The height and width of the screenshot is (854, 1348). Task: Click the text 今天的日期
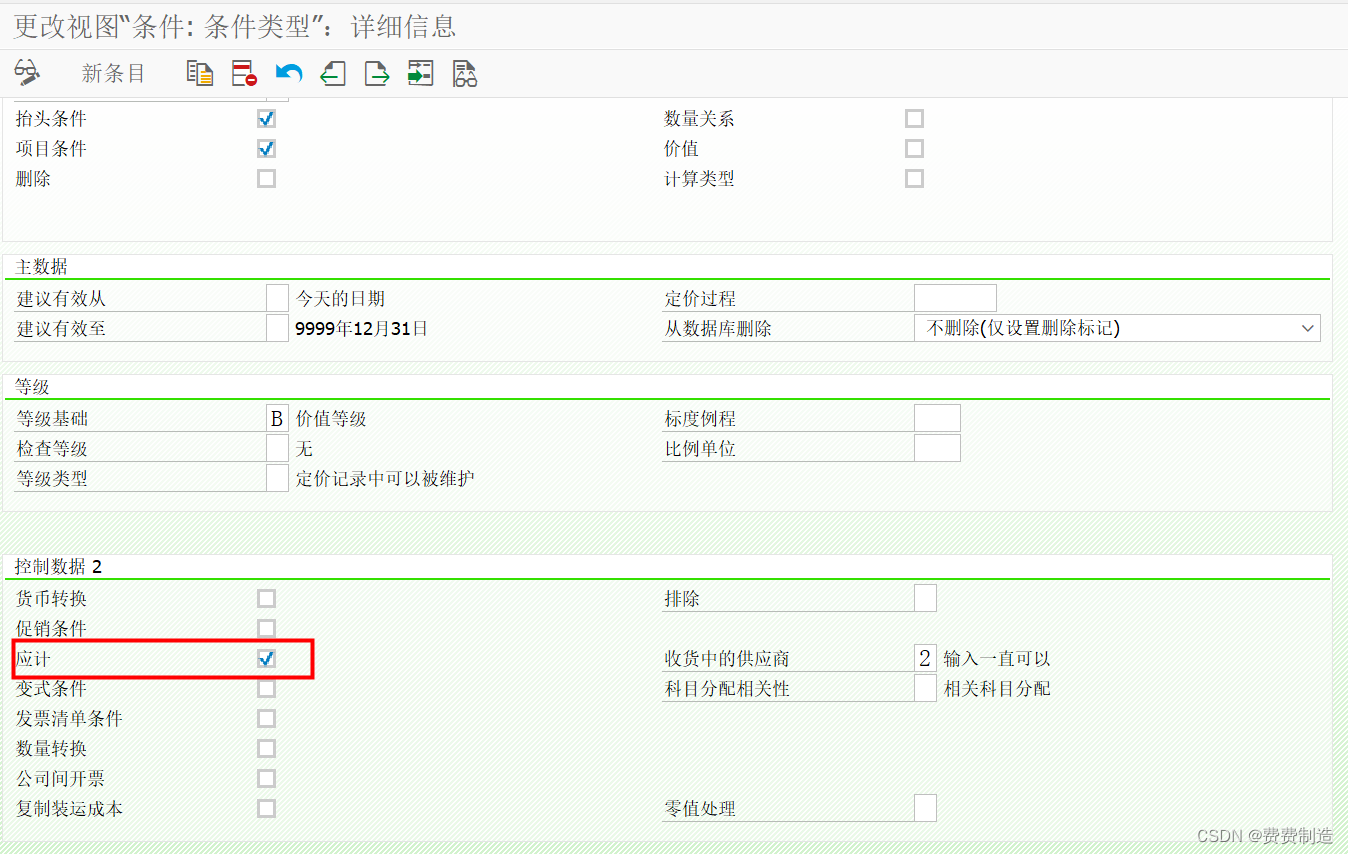pos(340,299)
